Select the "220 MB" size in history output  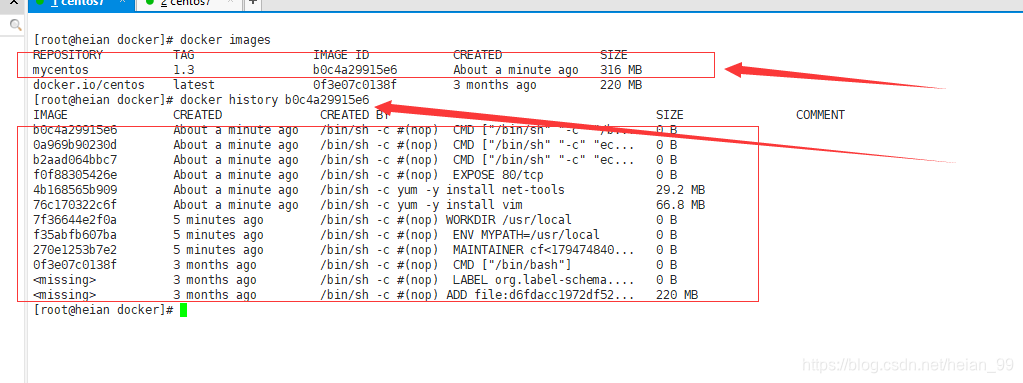pos(677,295)
